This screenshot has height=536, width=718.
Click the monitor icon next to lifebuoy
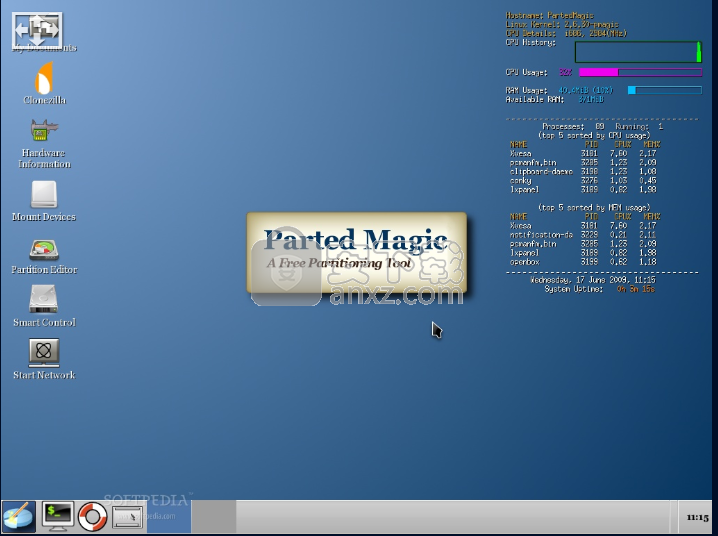click(x=127, y=518)
